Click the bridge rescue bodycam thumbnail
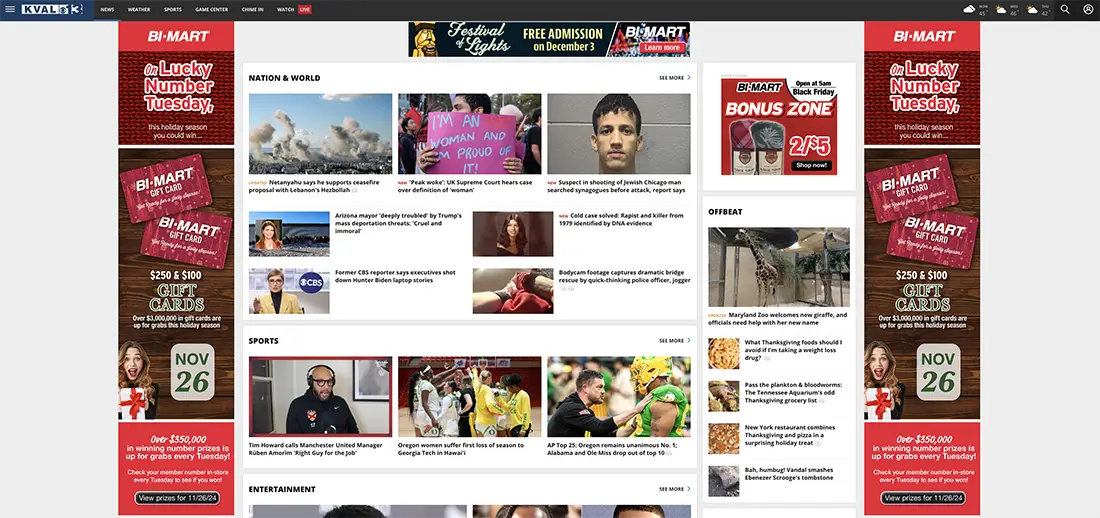The image size is (1100, 518). (513, 291)
